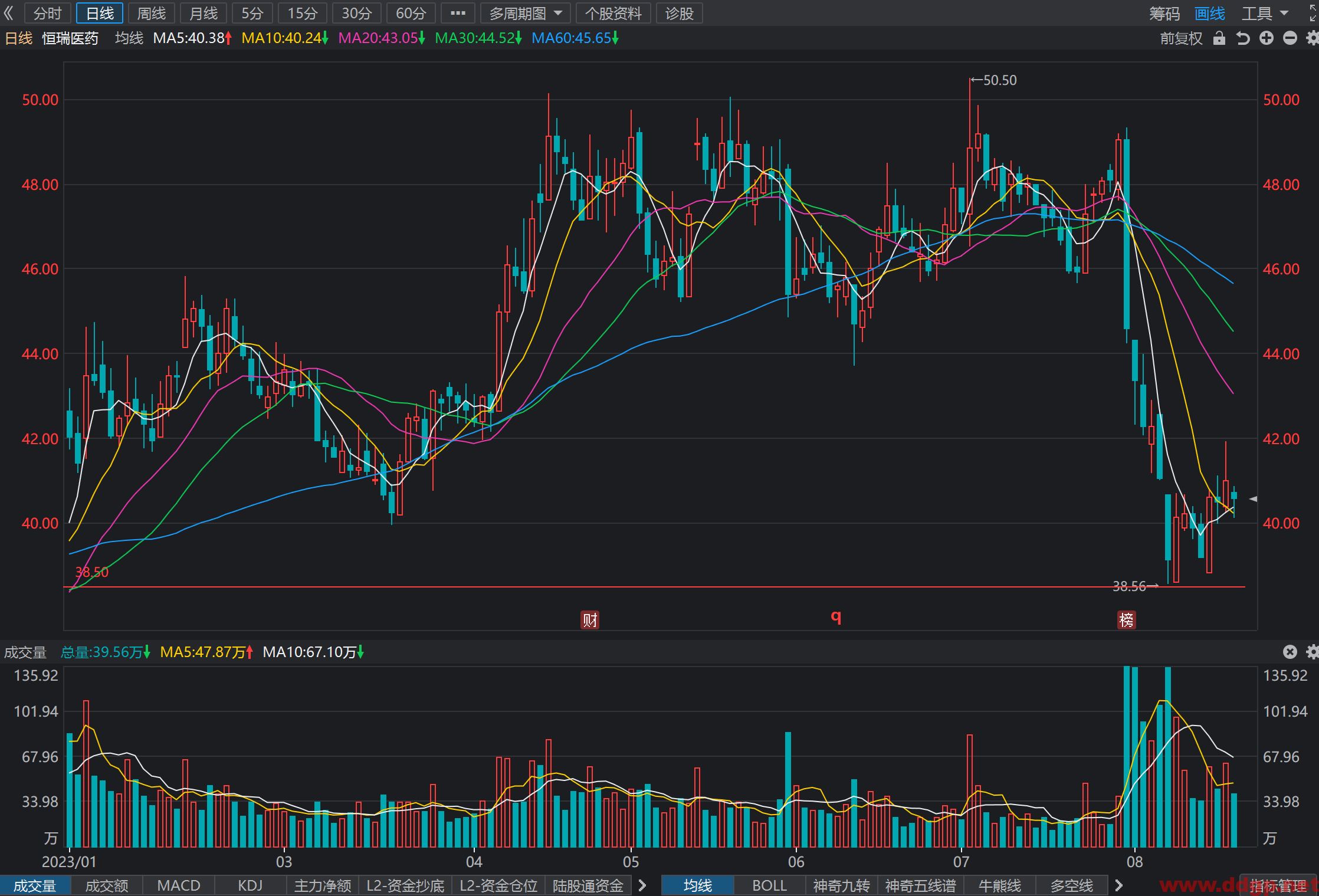Zoom in with the plus icon
This screenshot has height=896, width=1319.
coord(1266,38)
